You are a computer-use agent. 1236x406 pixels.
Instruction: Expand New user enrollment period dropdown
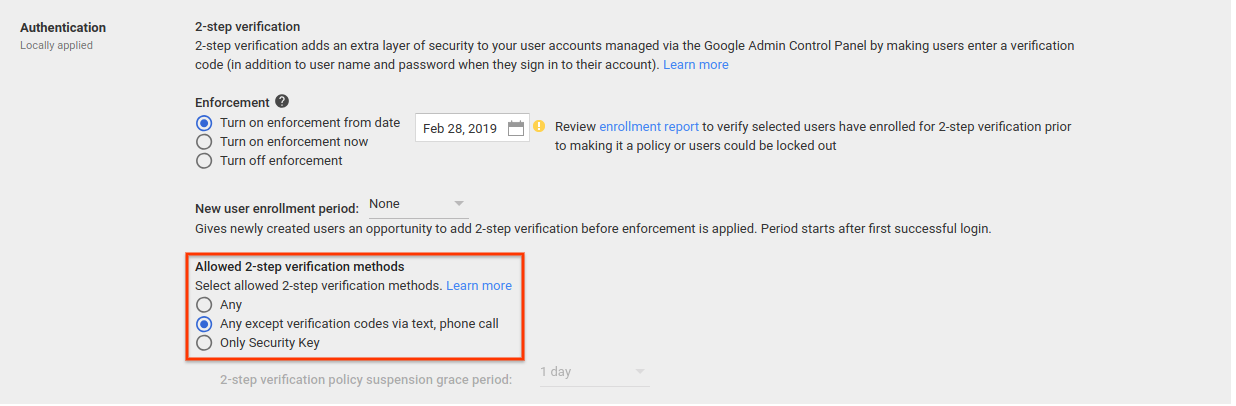(417, 204)
